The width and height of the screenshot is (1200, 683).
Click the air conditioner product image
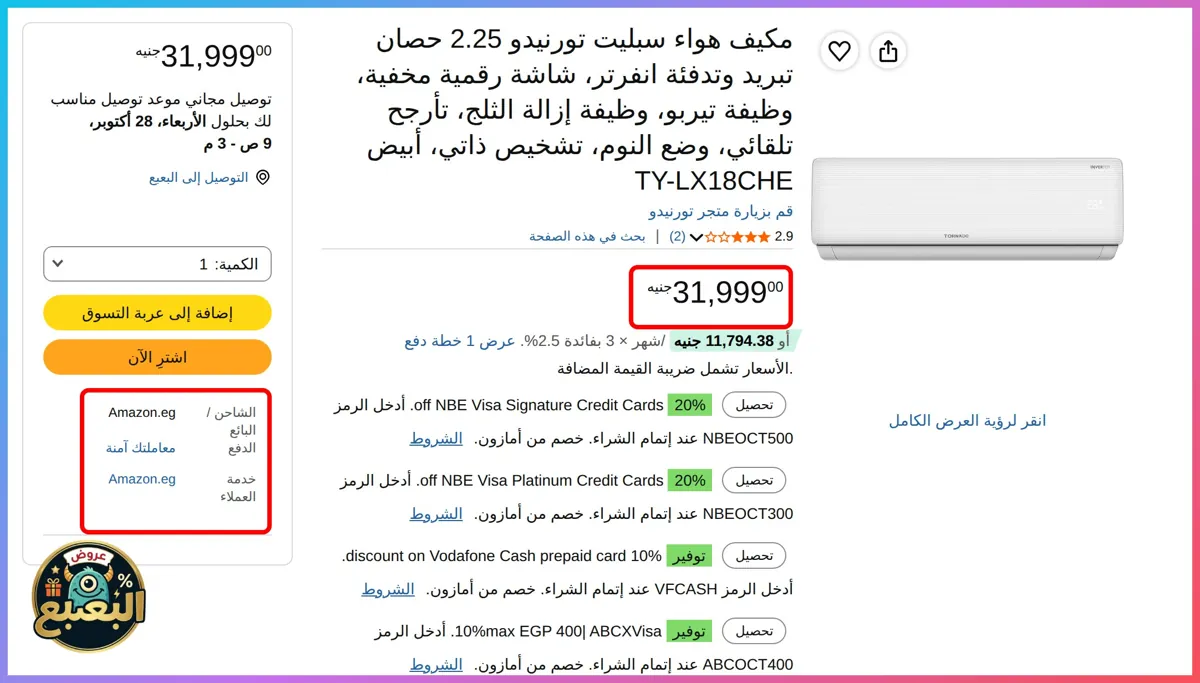click(x=967, y=209)
